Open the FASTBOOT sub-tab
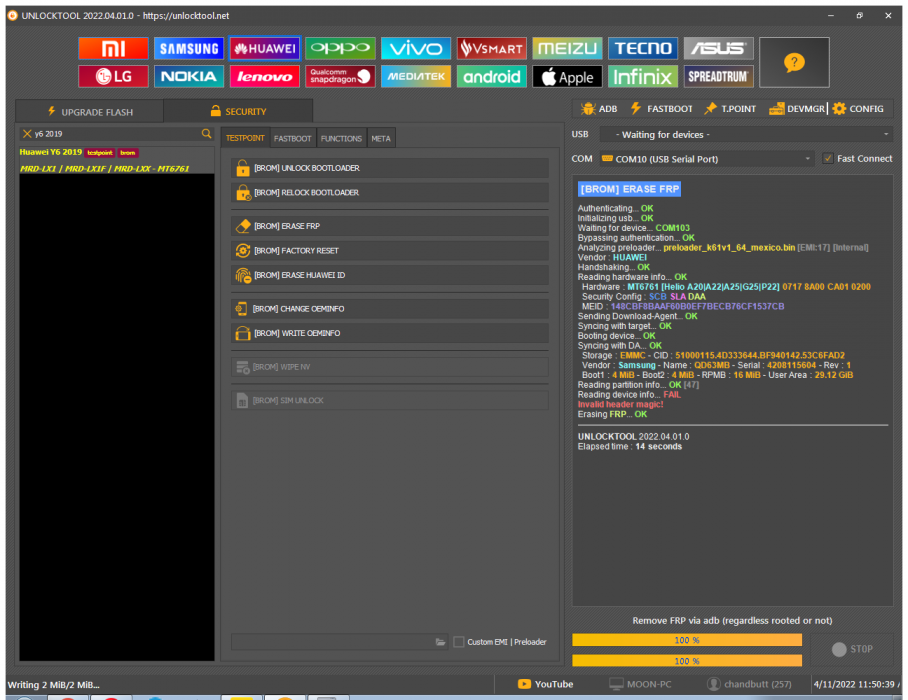 [x=292, y=138]
